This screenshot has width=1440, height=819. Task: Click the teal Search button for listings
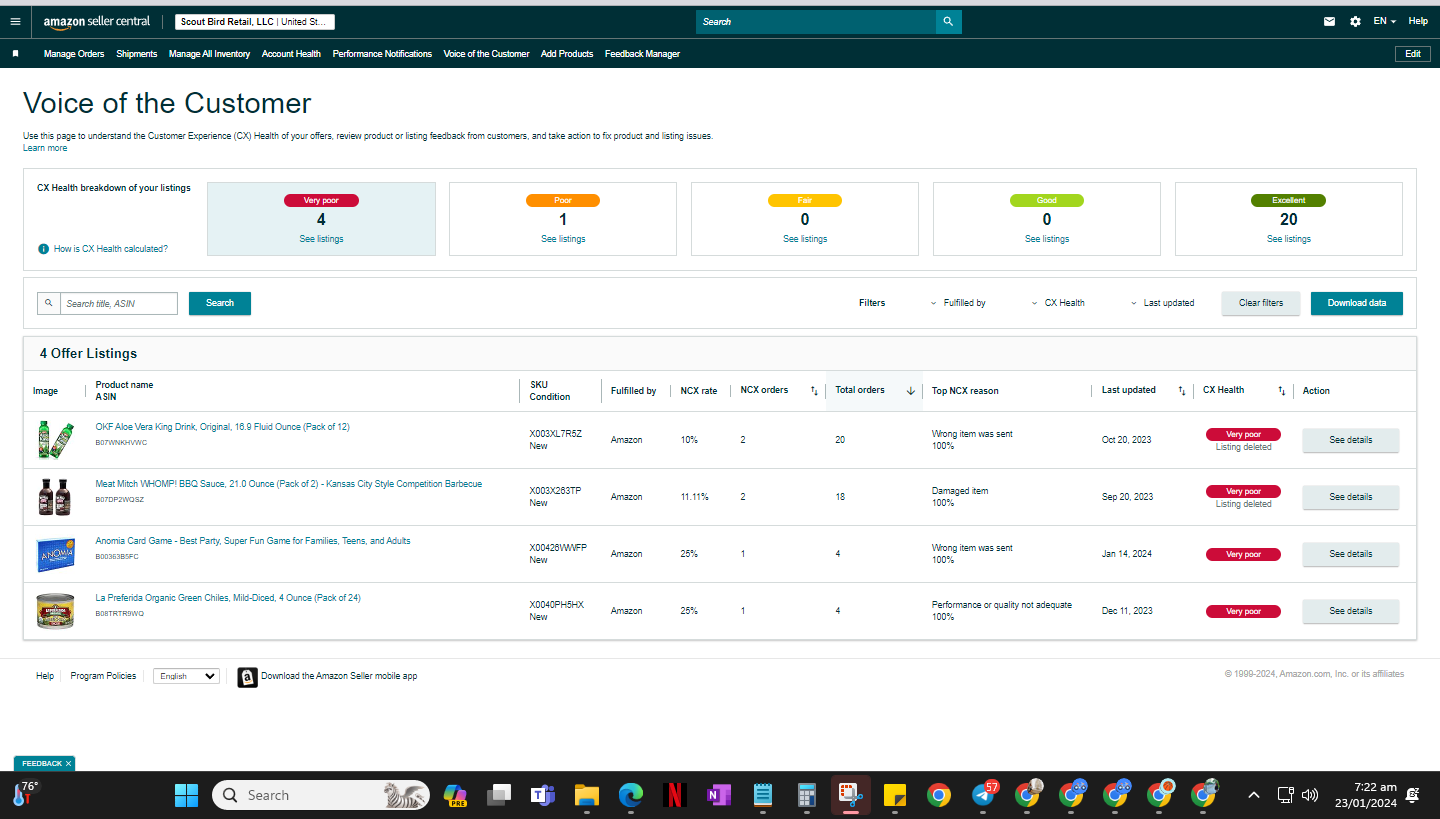click(220, 303)
